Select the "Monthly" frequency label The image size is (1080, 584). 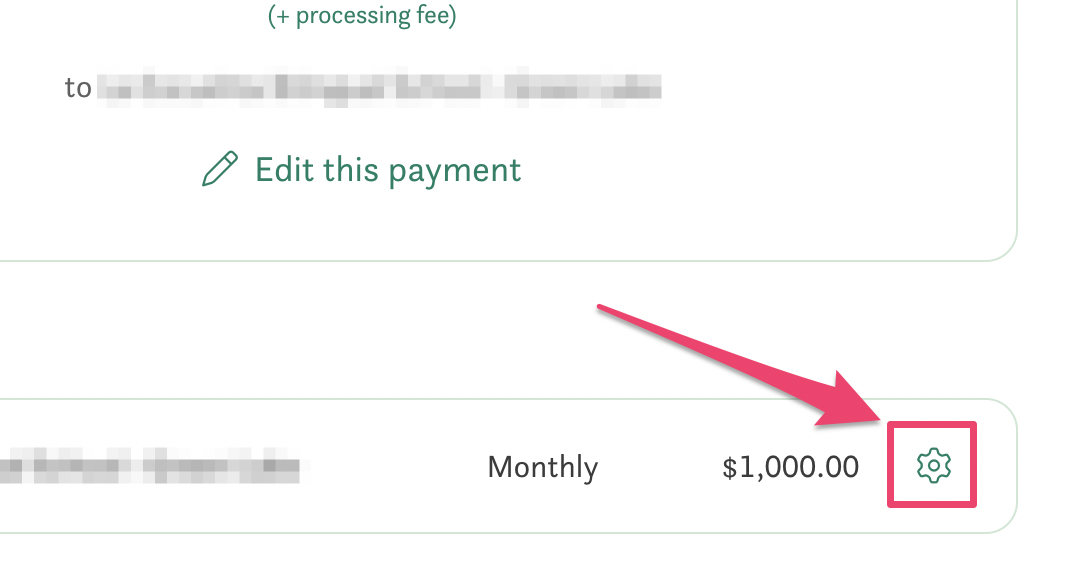(542, 467)
